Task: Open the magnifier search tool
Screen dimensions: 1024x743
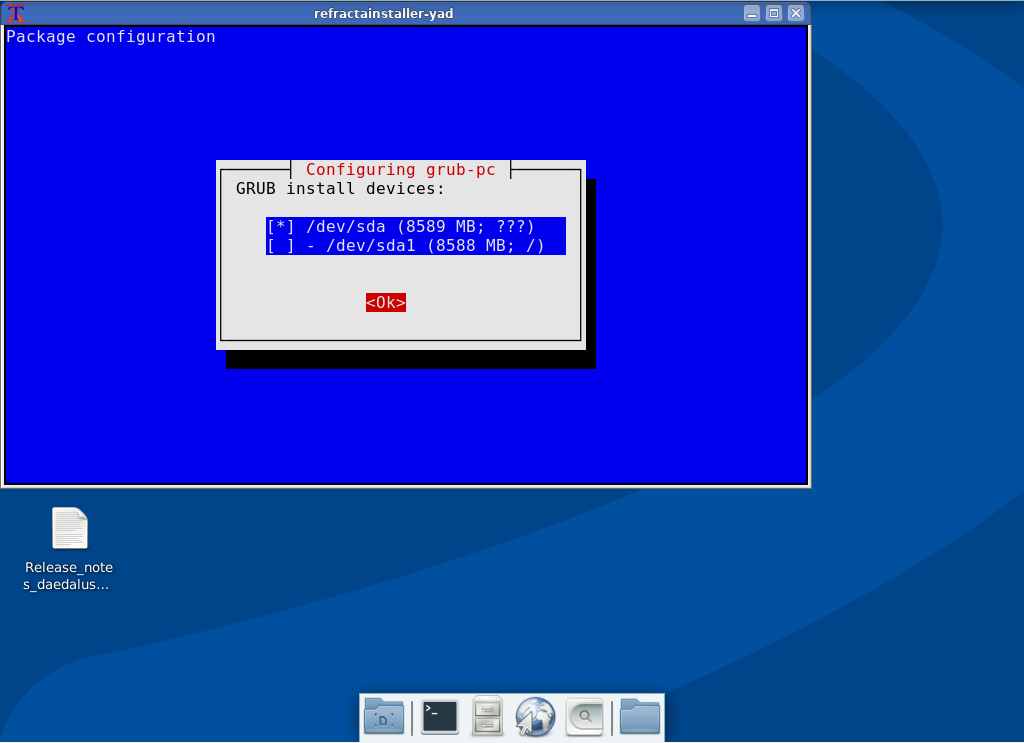Action: (x=584, y=716)
